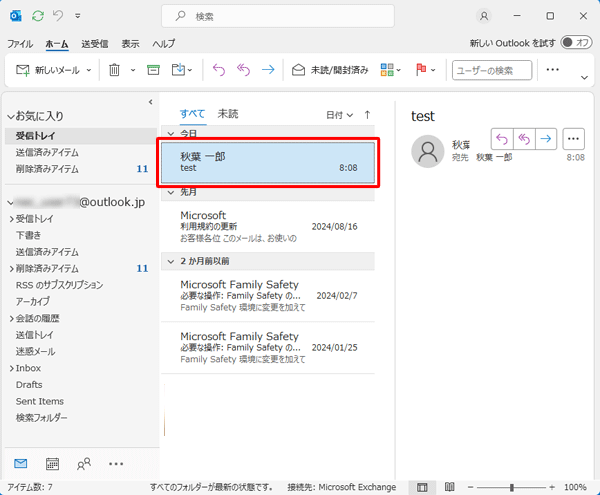Image resolution: width=600 pixels, height=495 pixels.
Task: Click the ユーザーの検索 input field
Action: [492, 70]
